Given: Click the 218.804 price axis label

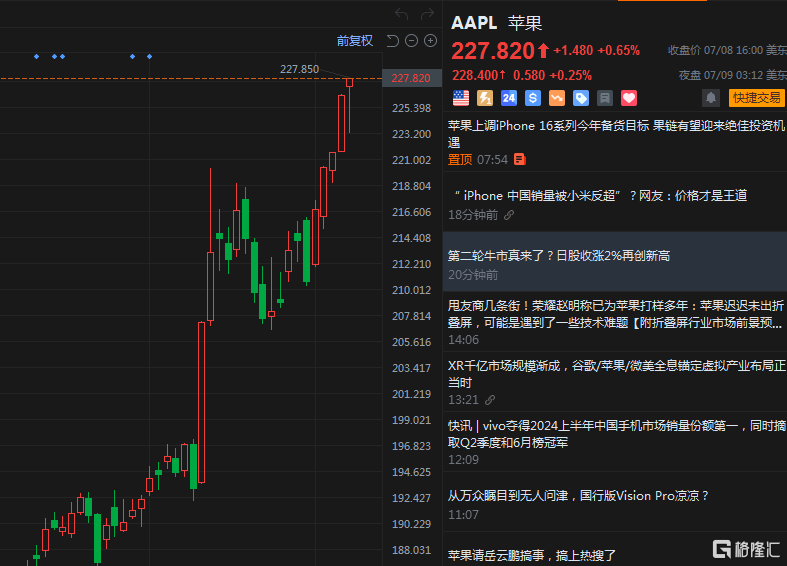Looking at the screenshot, I should click(x=411, y=186).
